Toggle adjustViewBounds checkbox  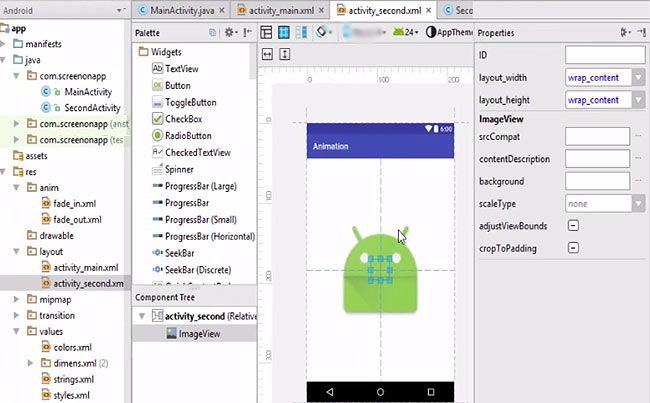point(573,226)
